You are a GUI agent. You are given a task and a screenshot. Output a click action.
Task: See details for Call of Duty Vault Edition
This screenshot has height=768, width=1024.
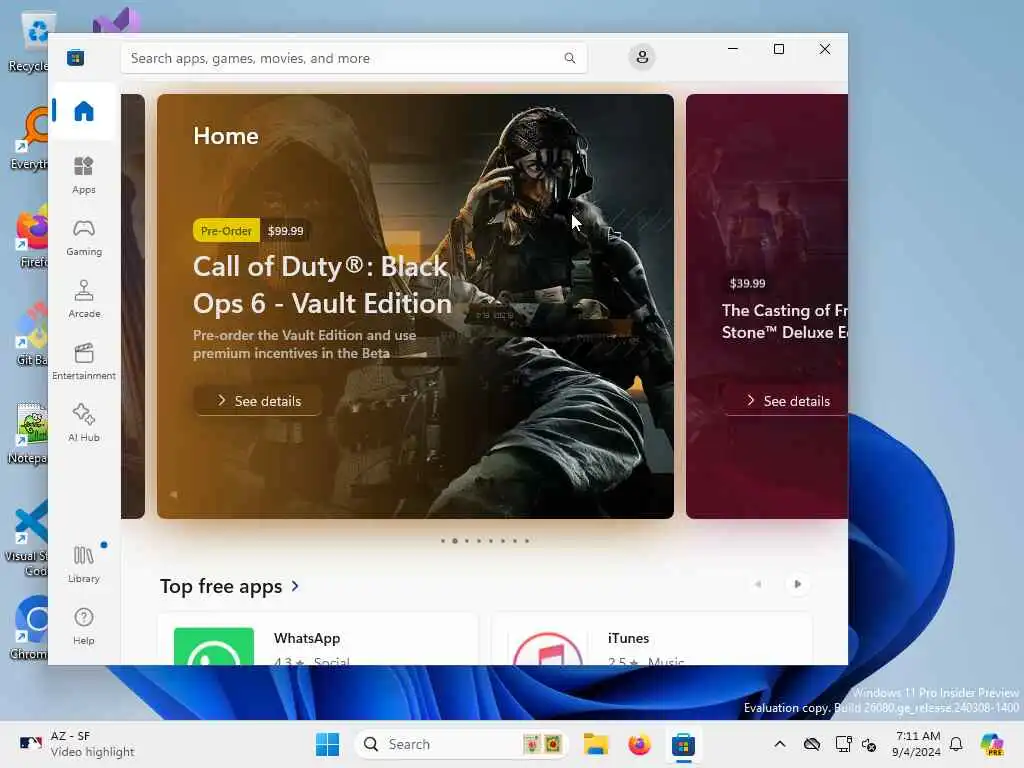coord(259,401)
